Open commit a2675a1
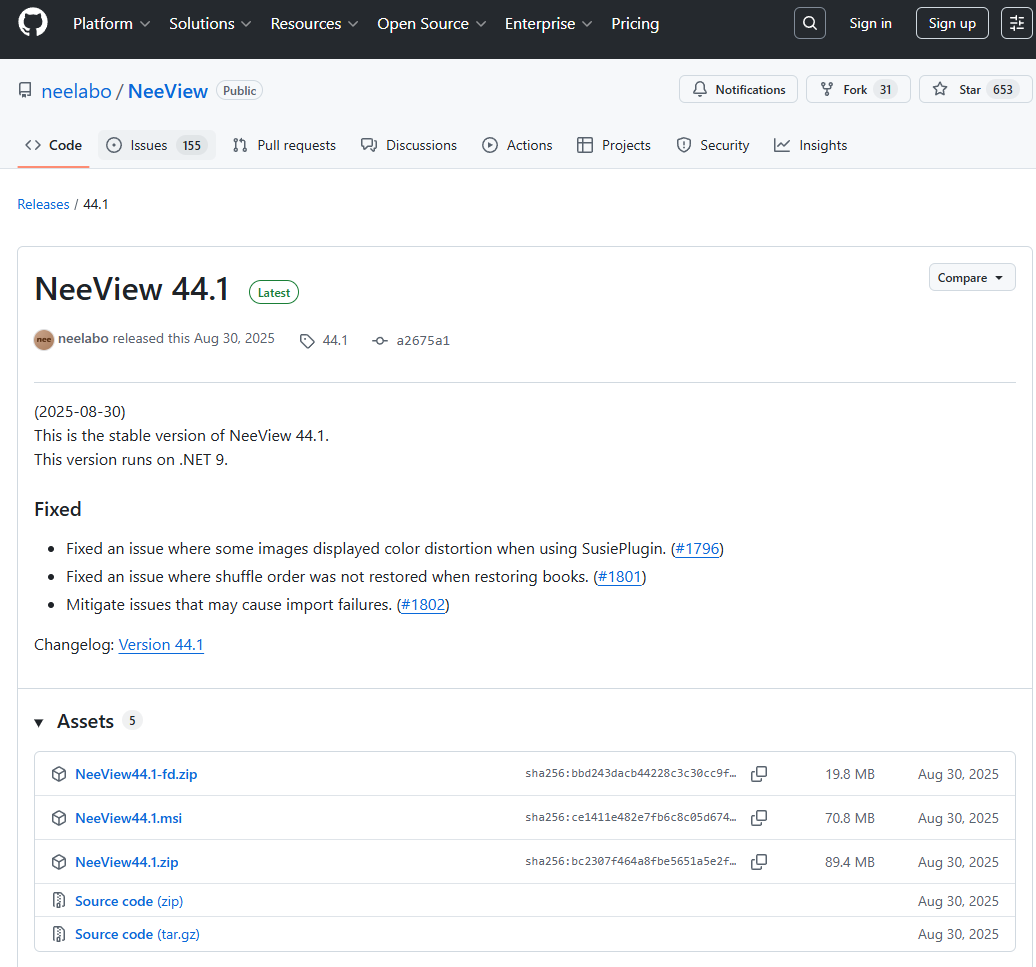The height and width of the screenshot is (967, 1036). [422, 341]
